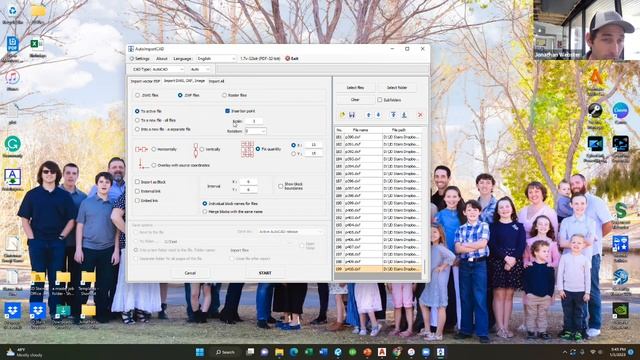Viewport: 640px width, 360px height.
Task: Select DWG files radio button
Action: point(138,95)
